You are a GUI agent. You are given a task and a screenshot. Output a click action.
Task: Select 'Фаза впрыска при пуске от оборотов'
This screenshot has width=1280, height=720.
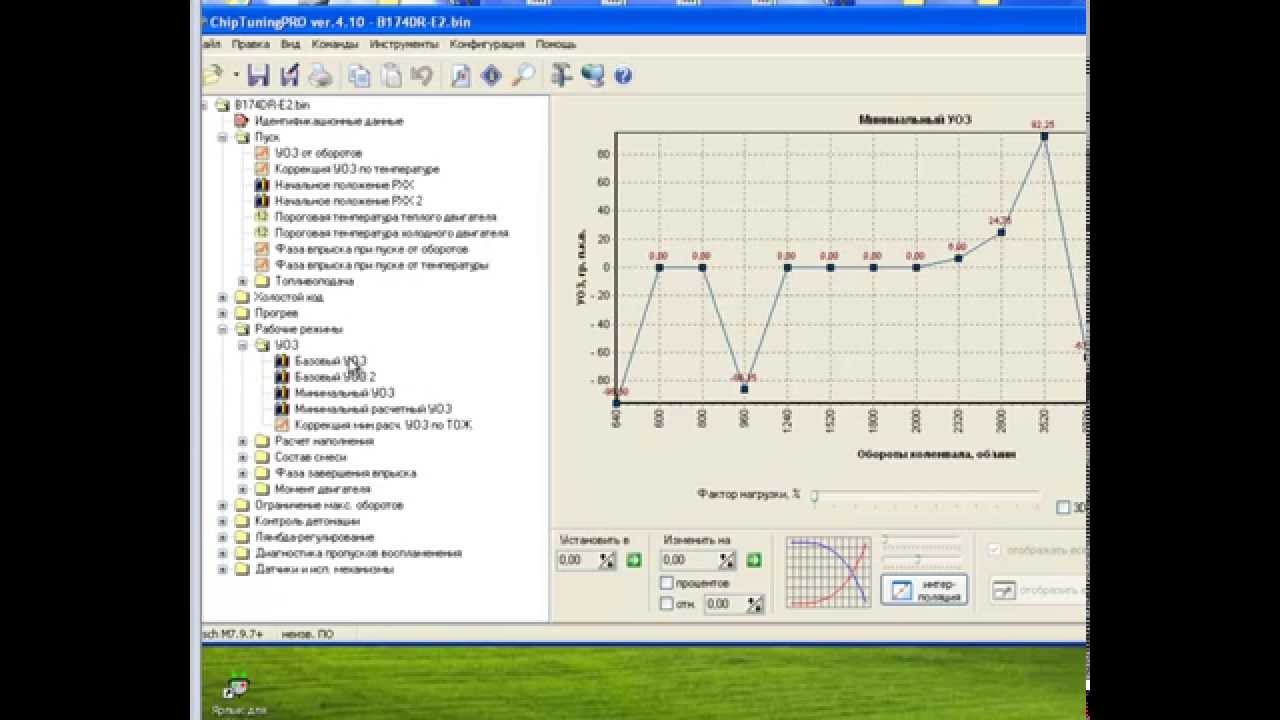371,249
